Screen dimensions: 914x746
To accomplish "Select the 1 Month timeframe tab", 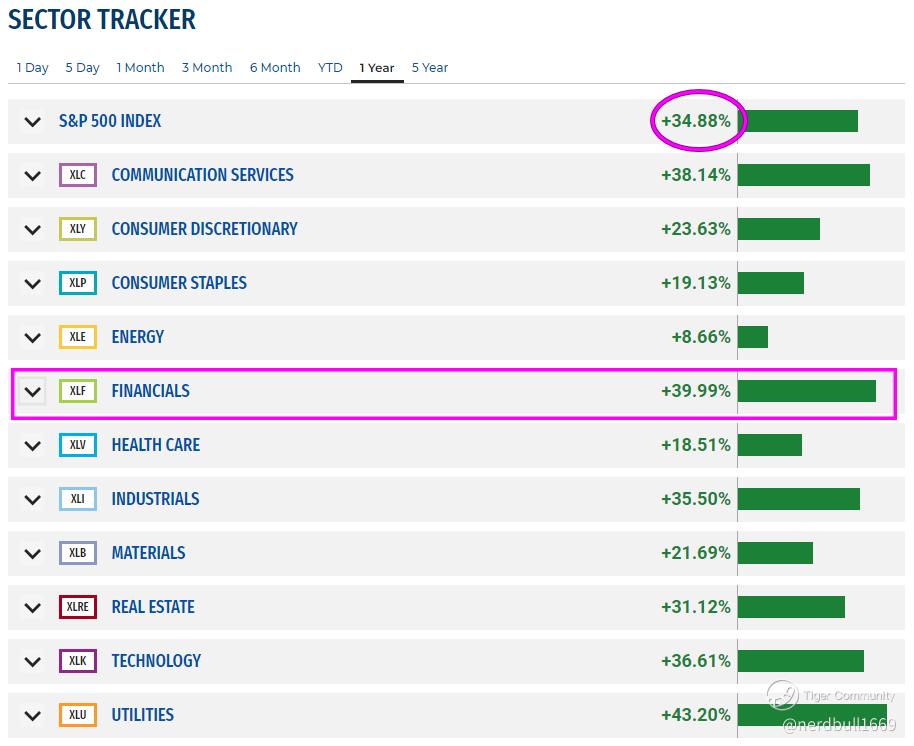I will point(140,68).
